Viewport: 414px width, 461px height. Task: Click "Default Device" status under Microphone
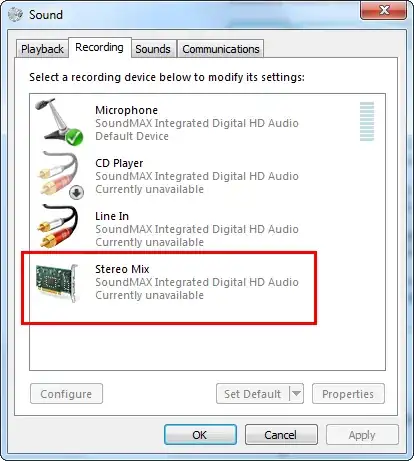click(132, 136)
